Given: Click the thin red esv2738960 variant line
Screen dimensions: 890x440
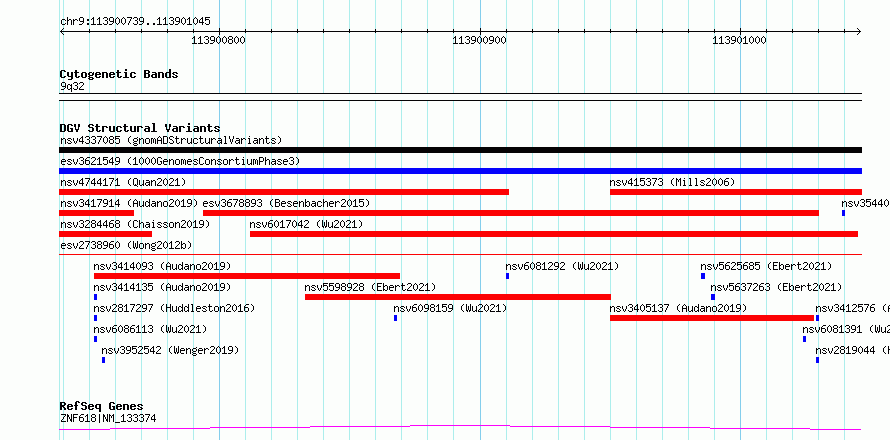Looking at the screenshot, I should point(460,255).
